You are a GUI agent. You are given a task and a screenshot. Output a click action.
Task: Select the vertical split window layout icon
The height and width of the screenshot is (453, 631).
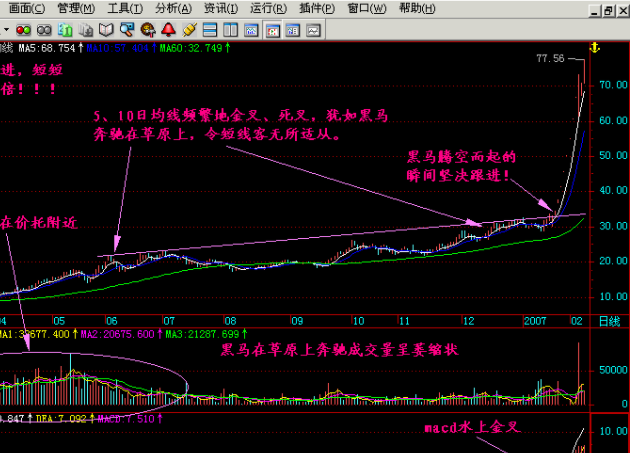tap(231, 30)
